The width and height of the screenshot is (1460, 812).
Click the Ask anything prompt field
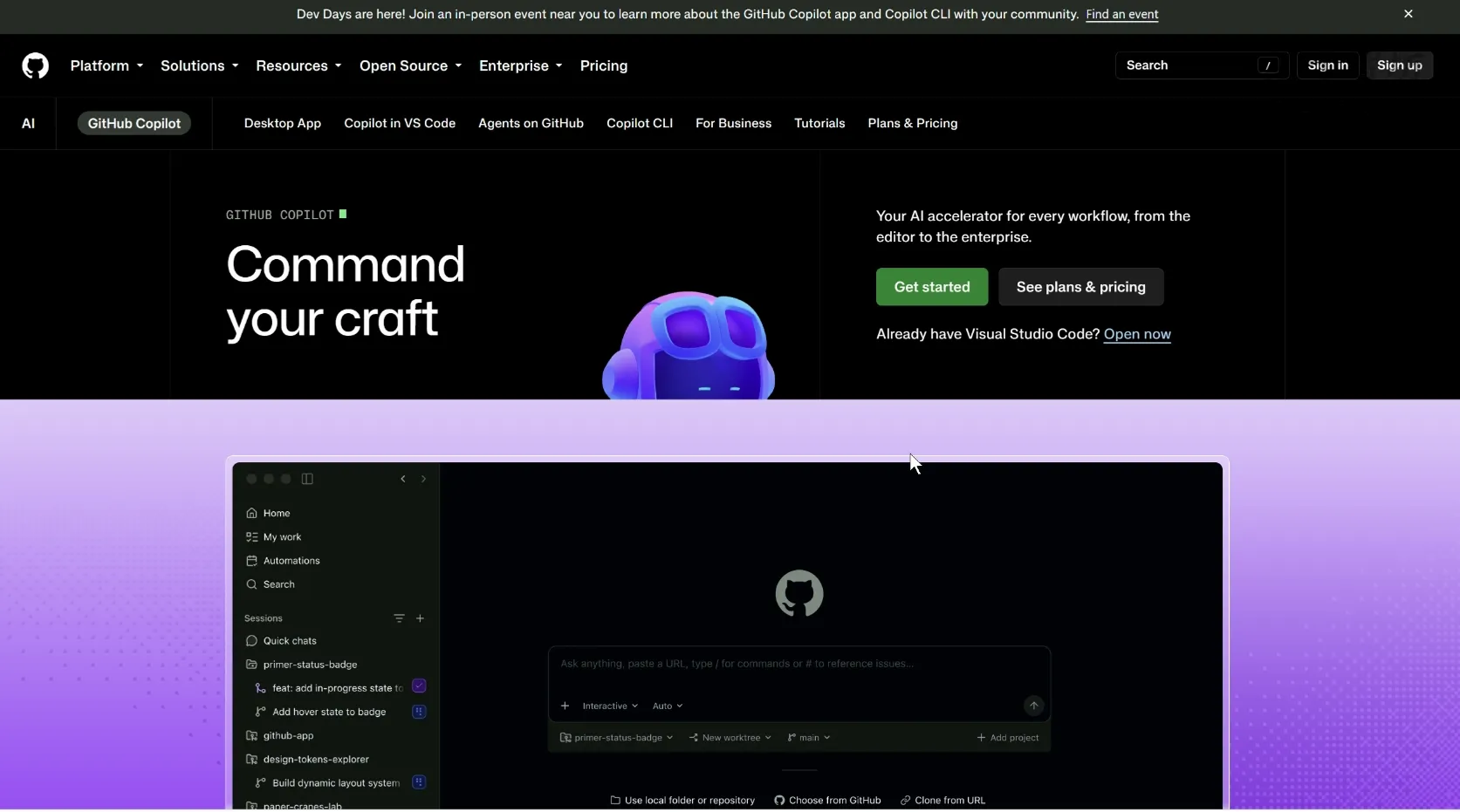pos(799,665)
